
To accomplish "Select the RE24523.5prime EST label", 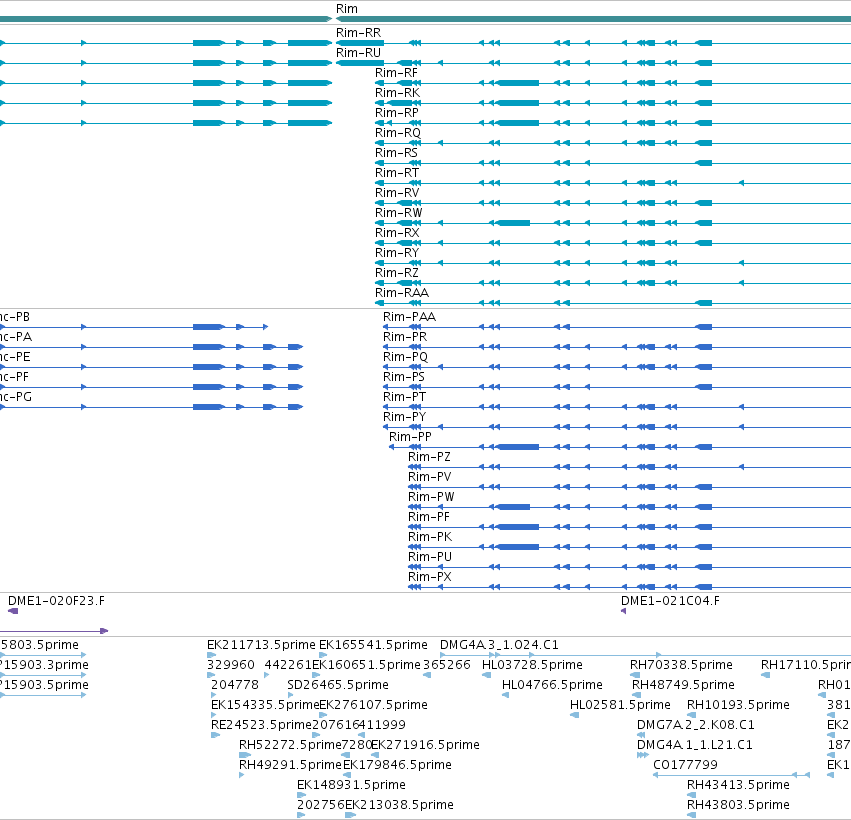I will pyautogui.click(x=262, y=725).
